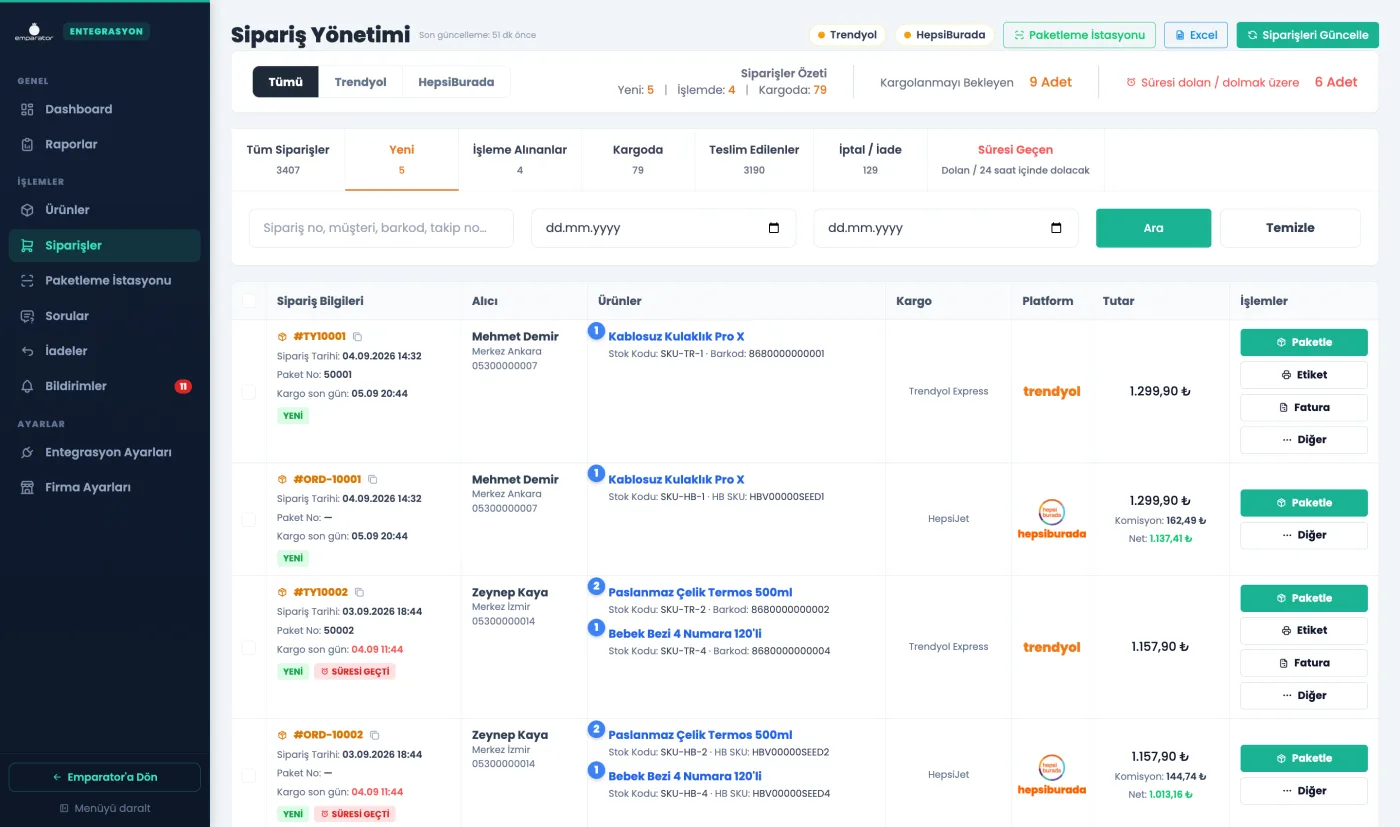This screenshot has height=827, width=1400.
Task: Click the red 11 notifications badge
Action: (183, 386)
